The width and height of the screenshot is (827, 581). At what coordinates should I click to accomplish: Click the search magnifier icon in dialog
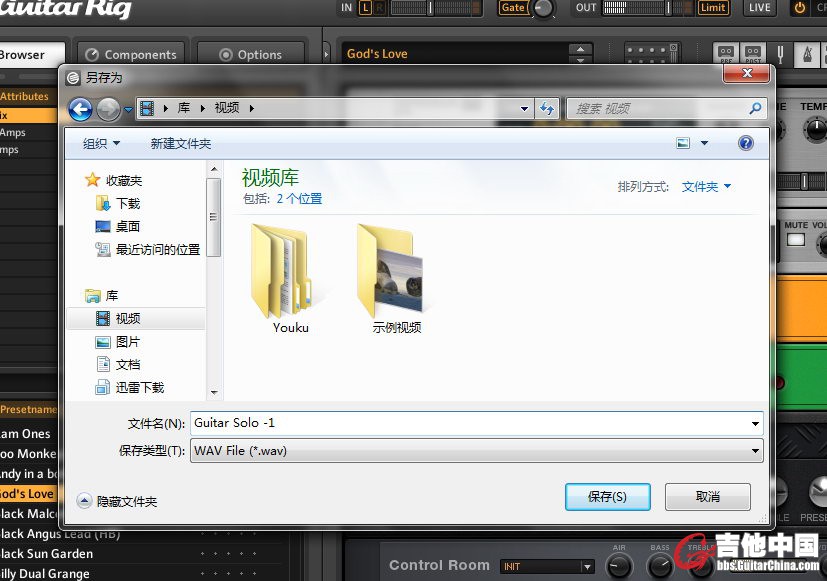(x=755, y=109)
